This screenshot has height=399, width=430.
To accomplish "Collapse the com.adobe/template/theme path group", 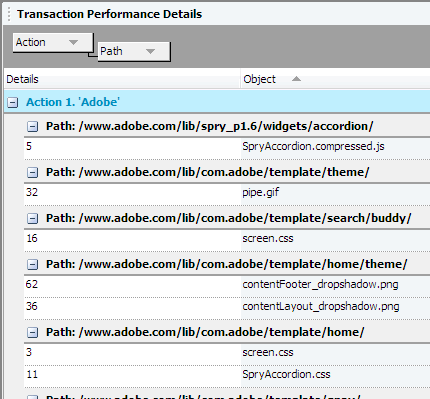I will (x=32, y=172).
